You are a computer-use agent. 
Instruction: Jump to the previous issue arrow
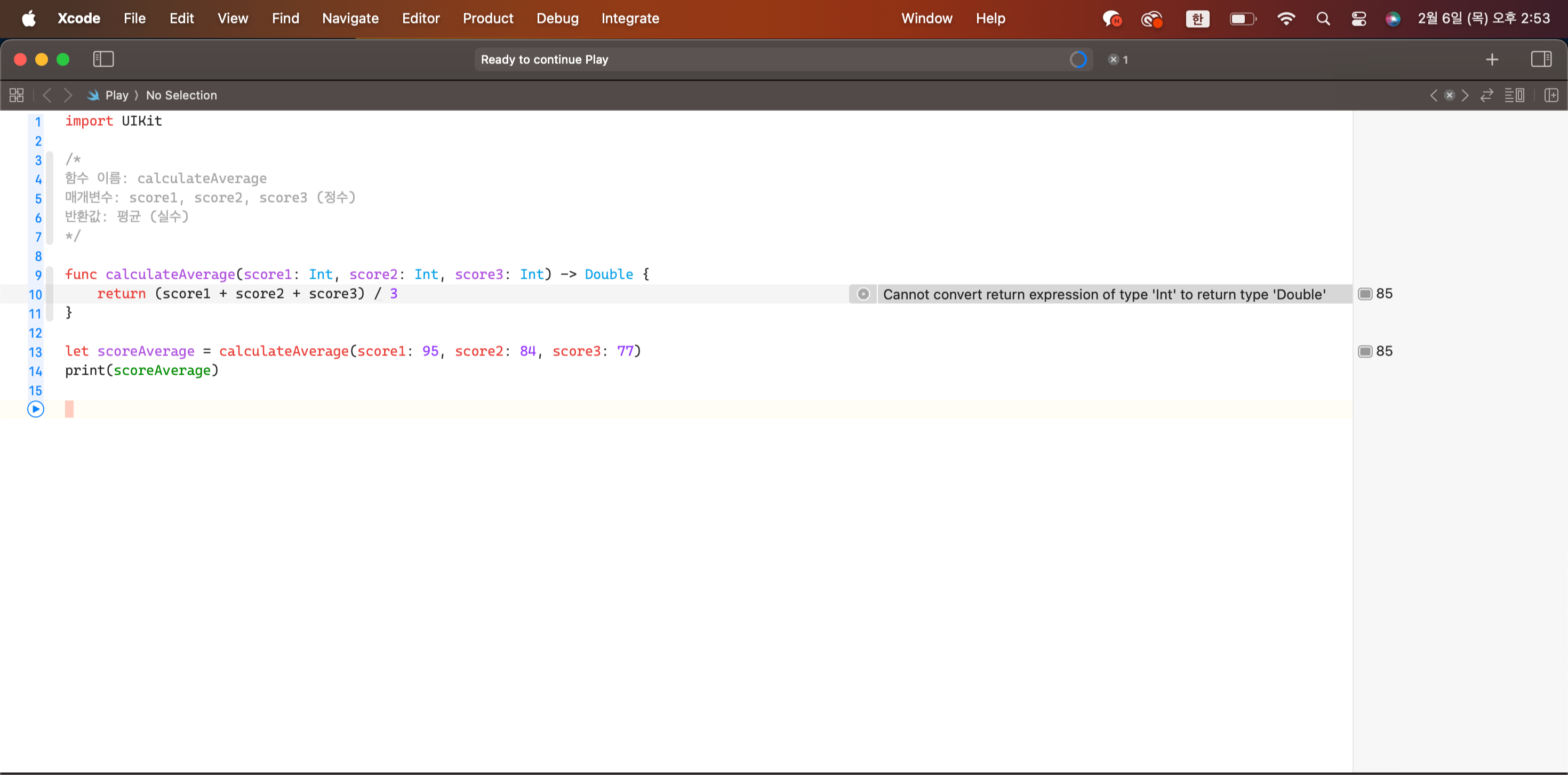(1434, 95)
